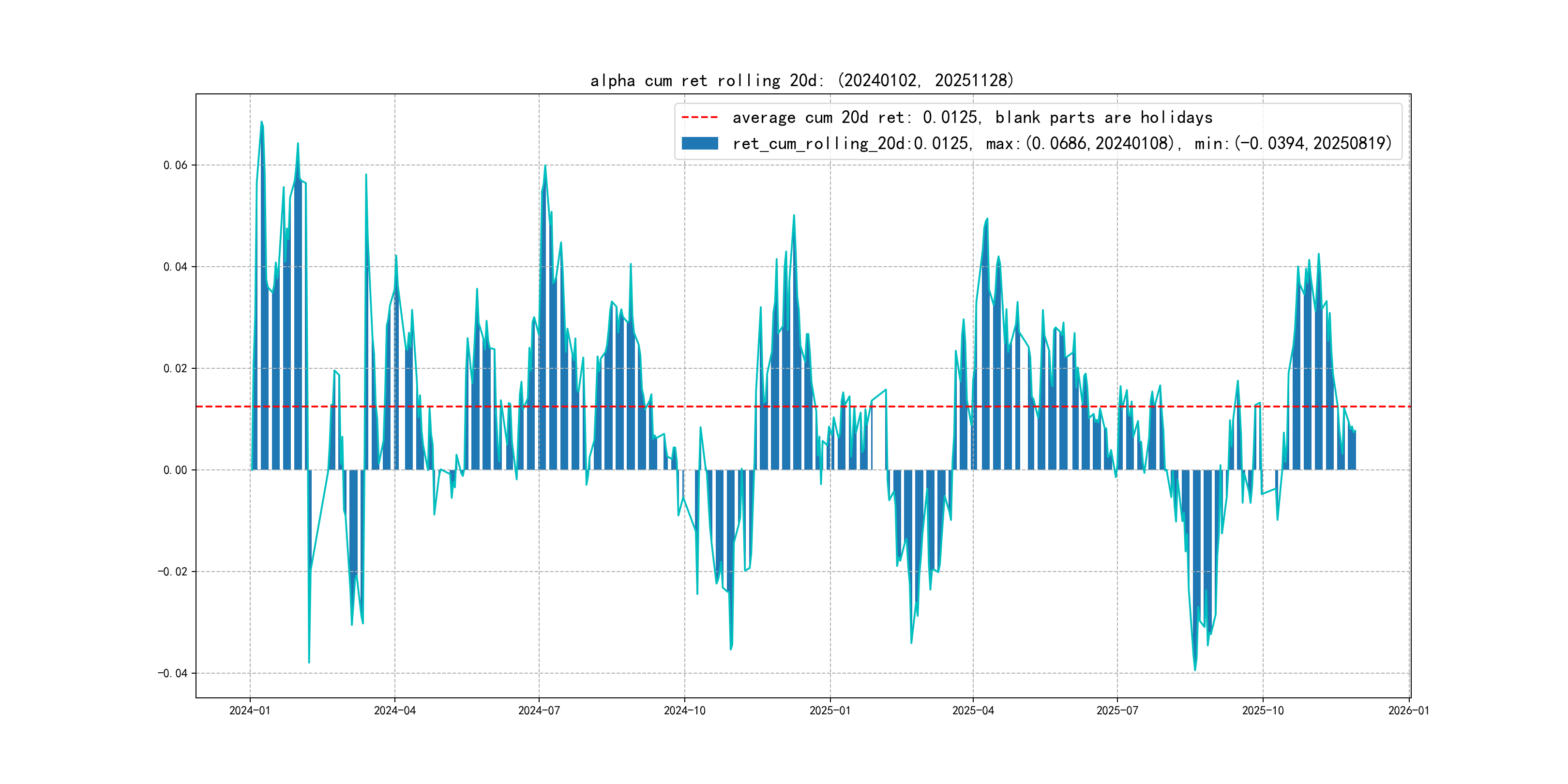1568x784 pixels.
Task: Click the 0.06 y-axis tick label
Action: click(175, 165)
